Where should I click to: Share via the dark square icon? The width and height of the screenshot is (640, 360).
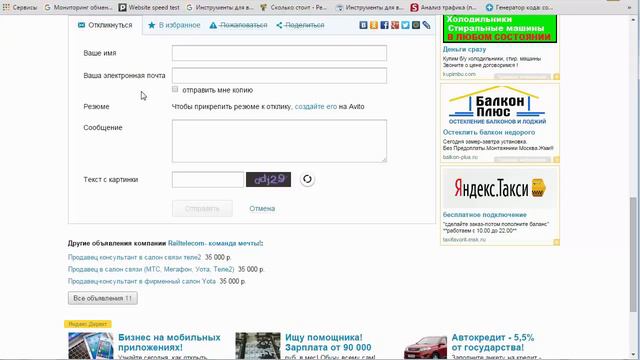tap(416, 25)
